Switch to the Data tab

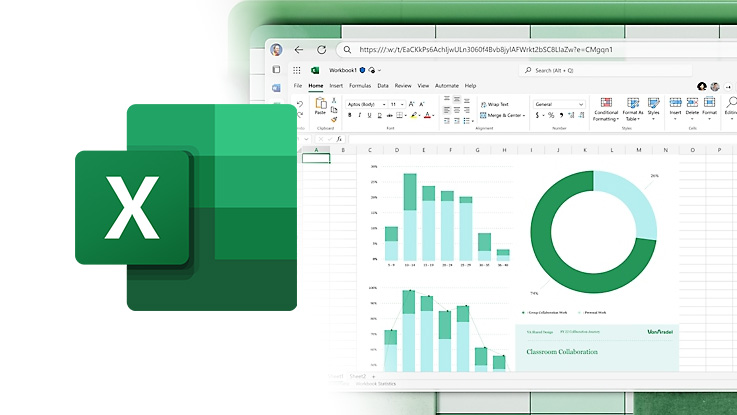383,86
